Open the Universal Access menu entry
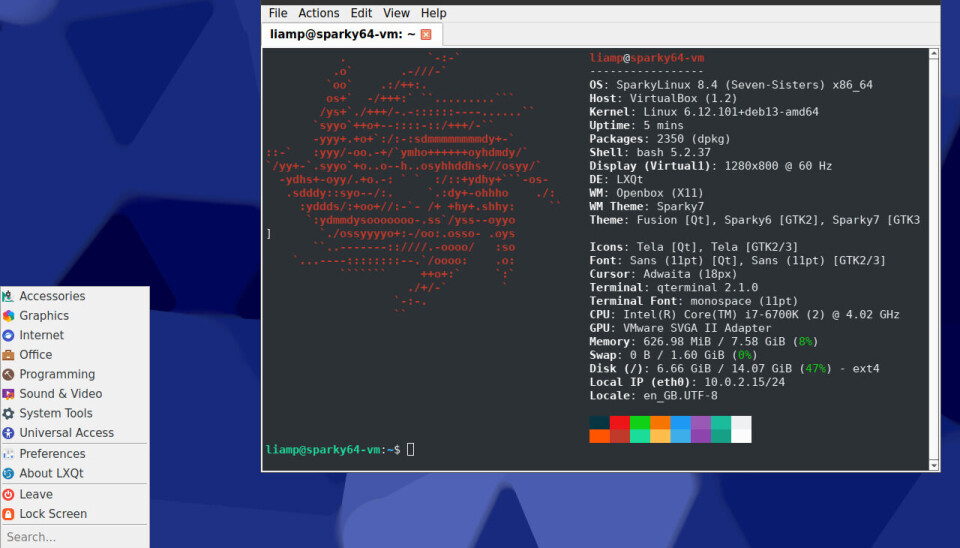 75,433
